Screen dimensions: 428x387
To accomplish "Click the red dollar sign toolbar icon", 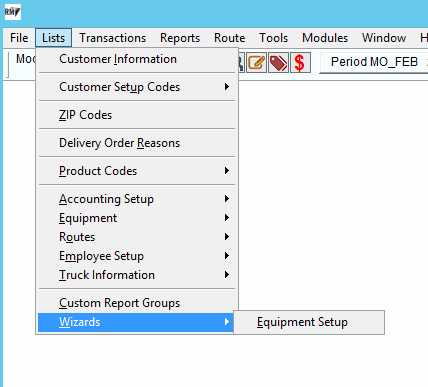I will coord(300,62).
